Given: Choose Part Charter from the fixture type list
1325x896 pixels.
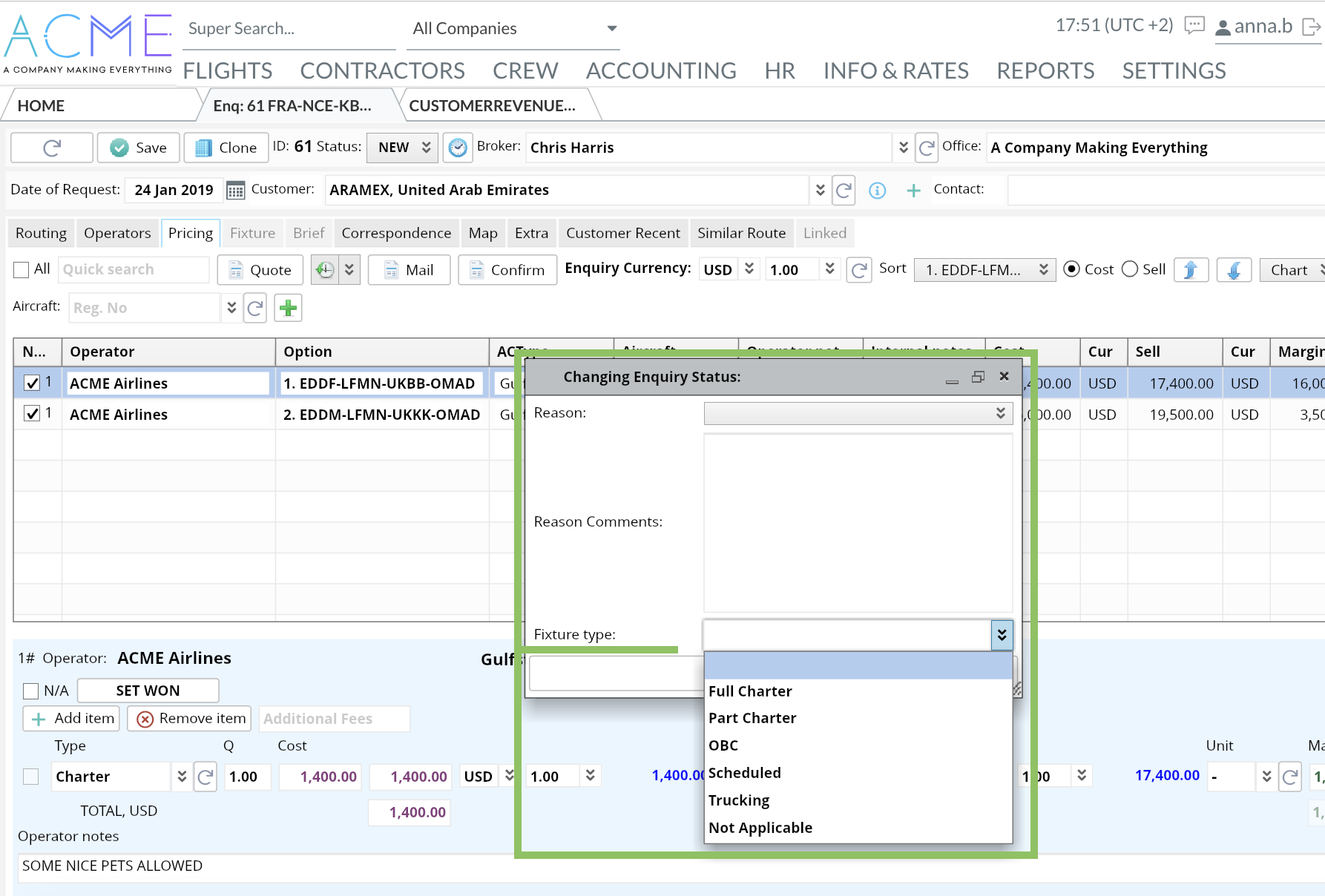Looking at the screenshot, I should click(752, 718).
